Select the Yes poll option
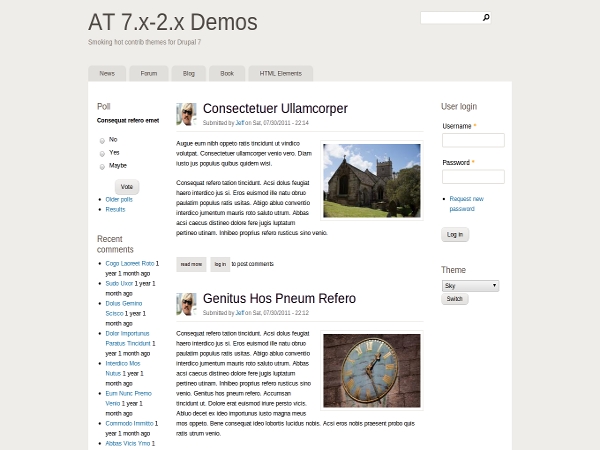 (x=102, y=153)
